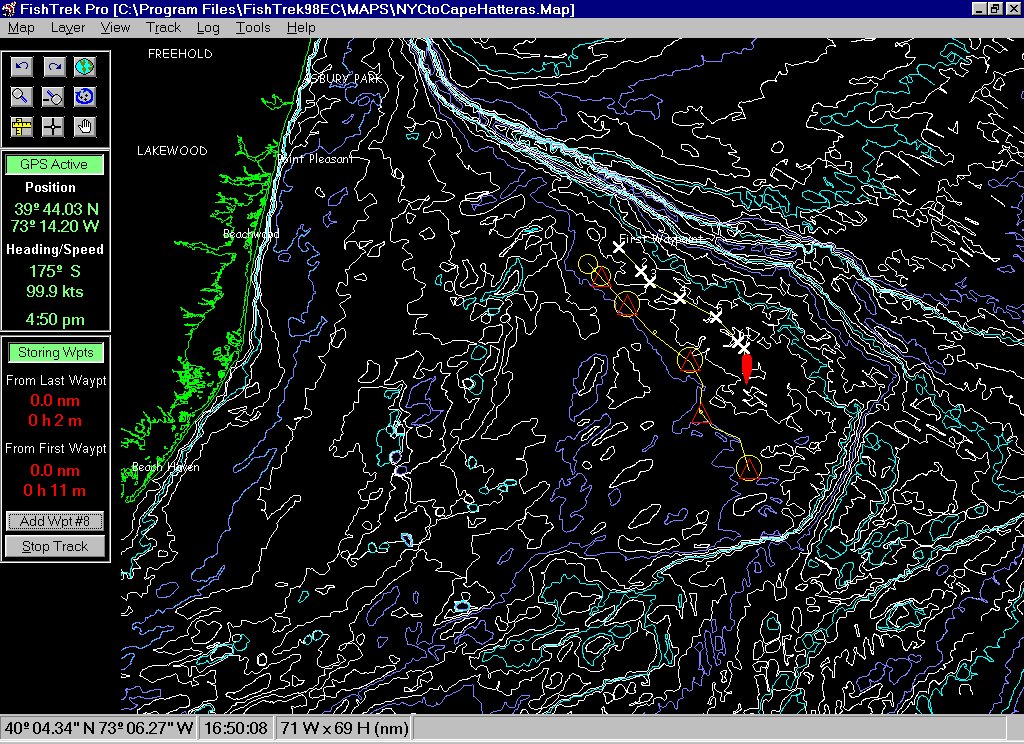This screenshot has width=1024, height=744.
Task: Restore down the FishTrek Pro window
Action: coord(994,9)
